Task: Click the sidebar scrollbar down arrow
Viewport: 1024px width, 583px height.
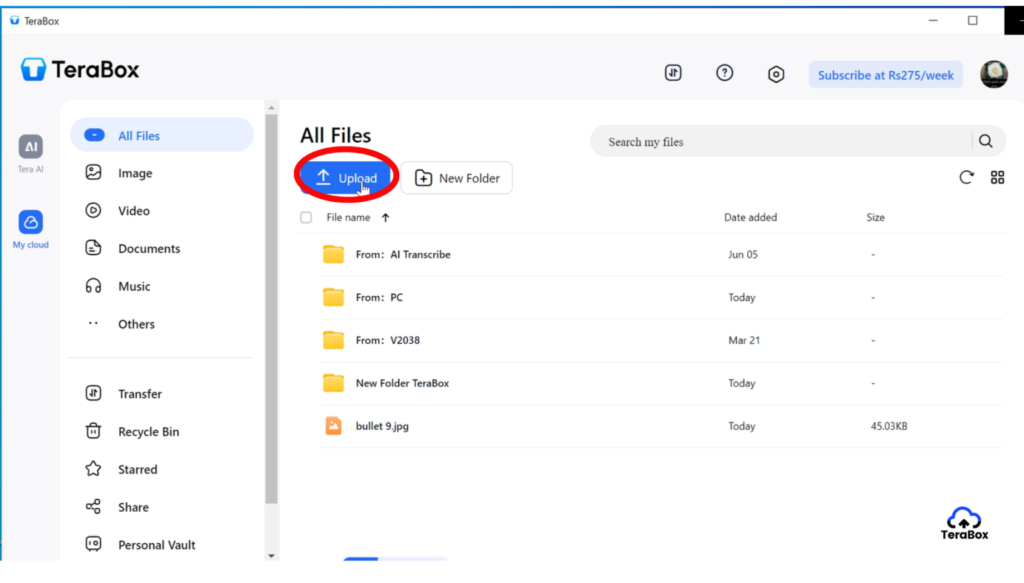Action: tap(271, 556)
